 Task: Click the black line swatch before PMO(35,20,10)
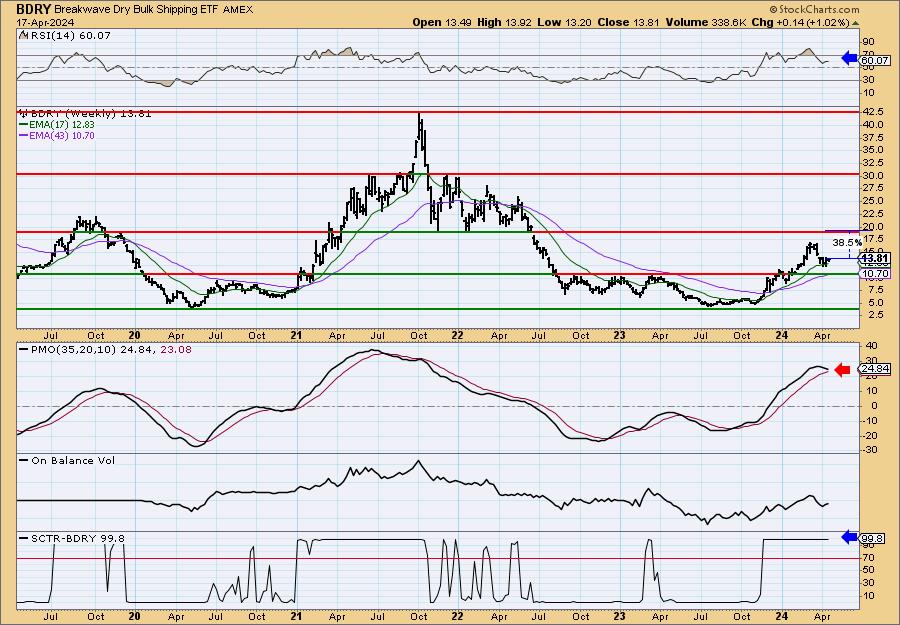(24, 350)
